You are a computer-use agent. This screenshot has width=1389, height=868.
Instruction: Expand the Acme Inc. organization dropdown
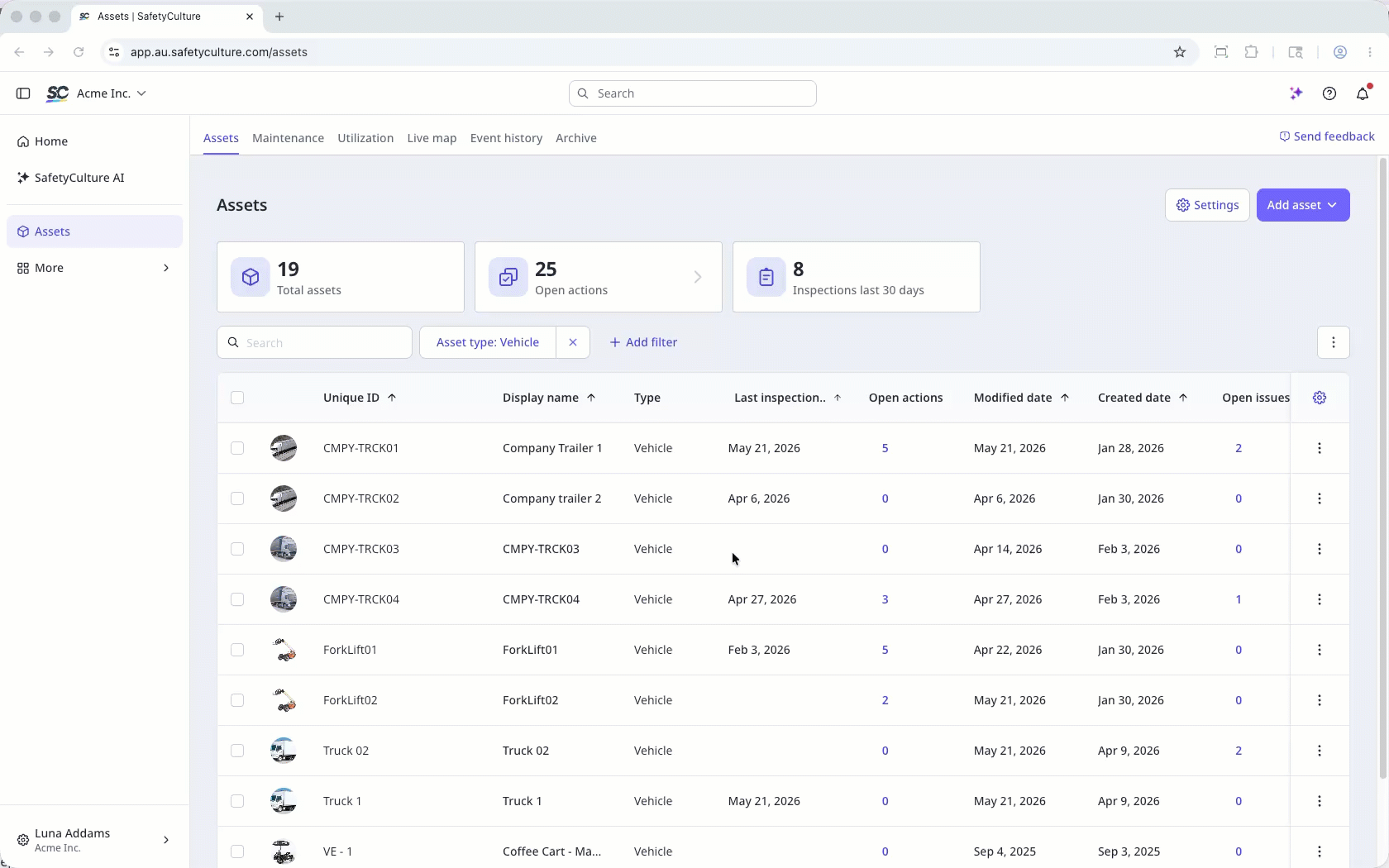pos(112,93)
